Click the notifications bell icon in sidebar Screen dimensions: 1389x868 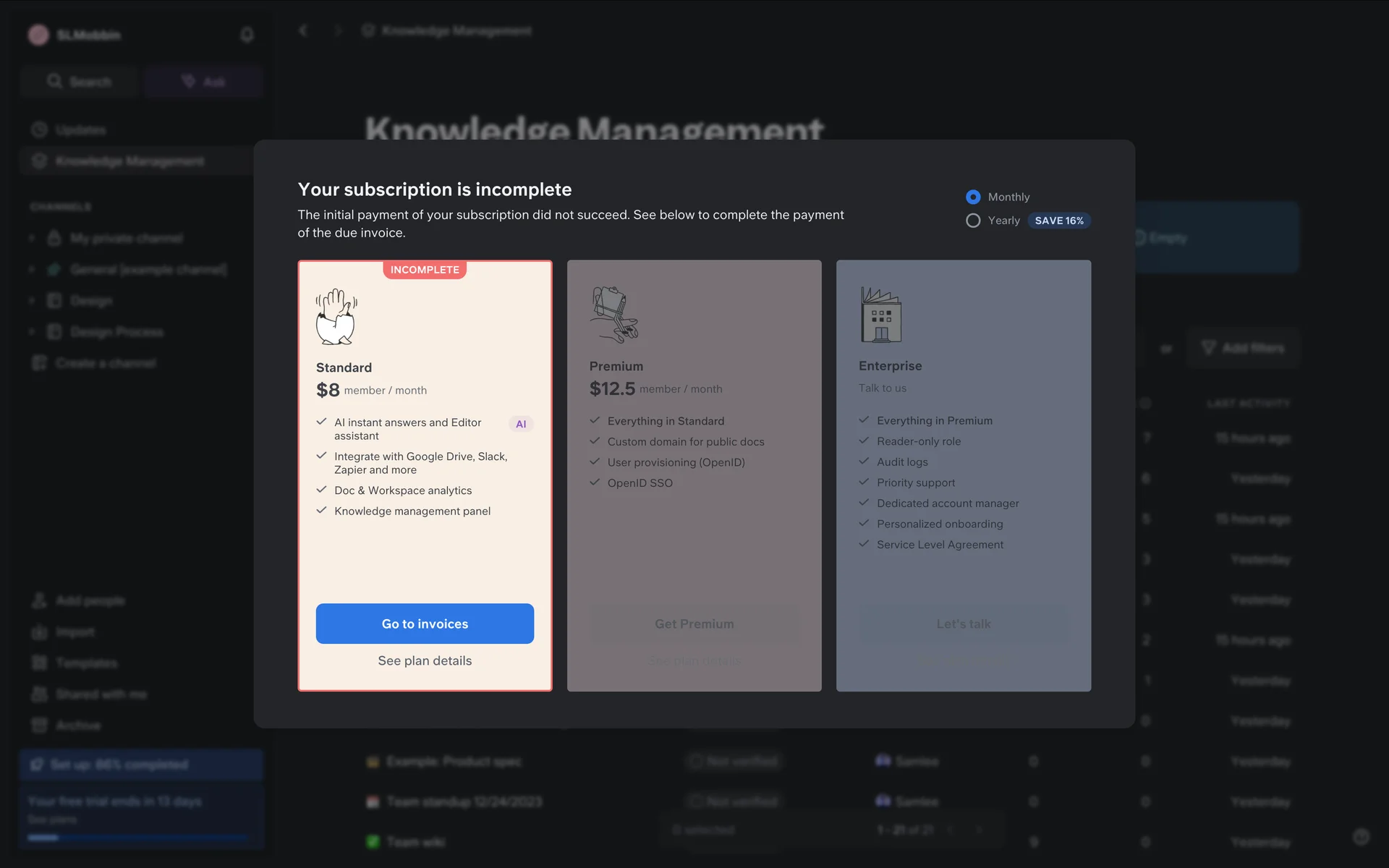[x=247, y=35]
